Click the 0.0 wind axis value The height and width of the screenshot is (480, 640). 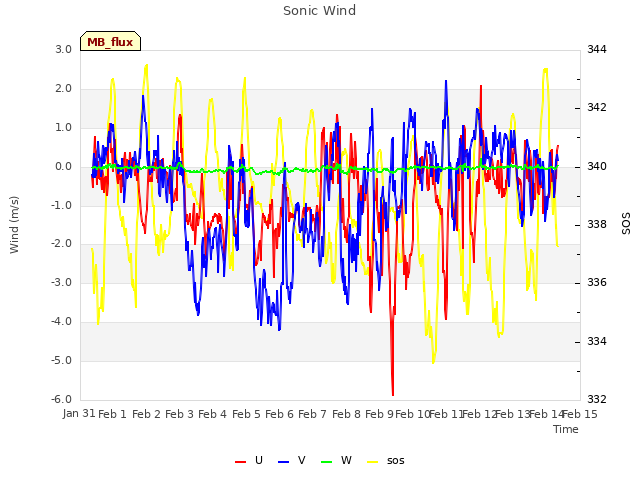tap(64, 167)
